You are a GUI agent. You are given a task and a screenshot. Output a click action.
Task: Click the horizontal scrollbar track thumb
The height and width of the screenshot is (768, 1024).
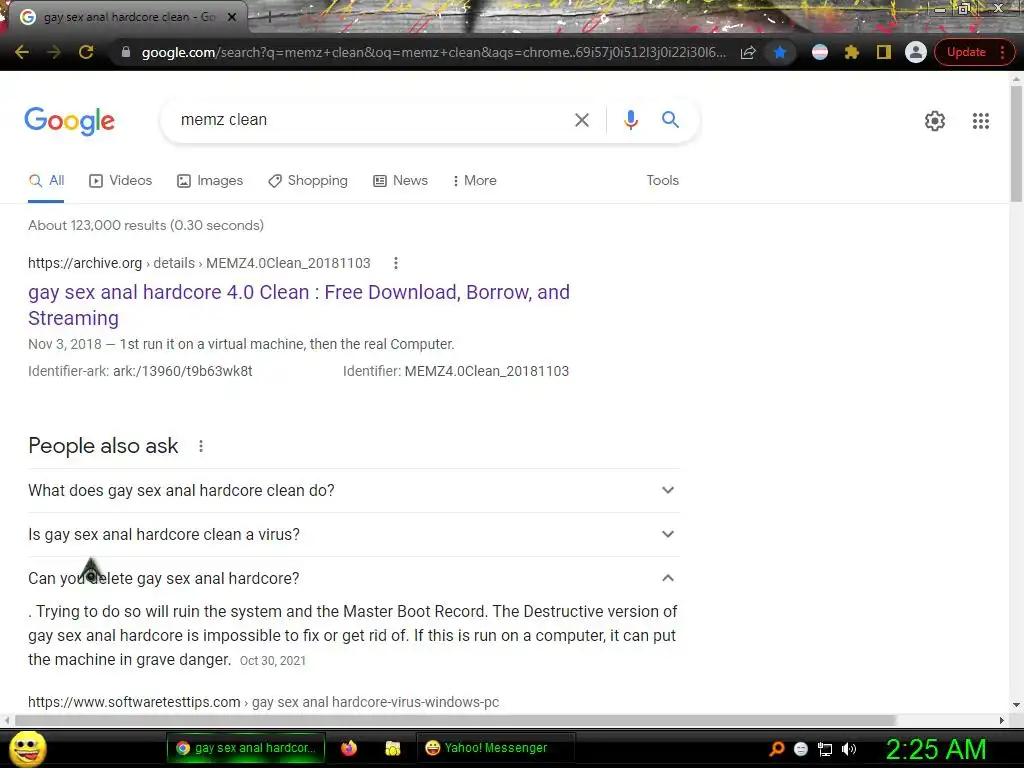(455, 720)
